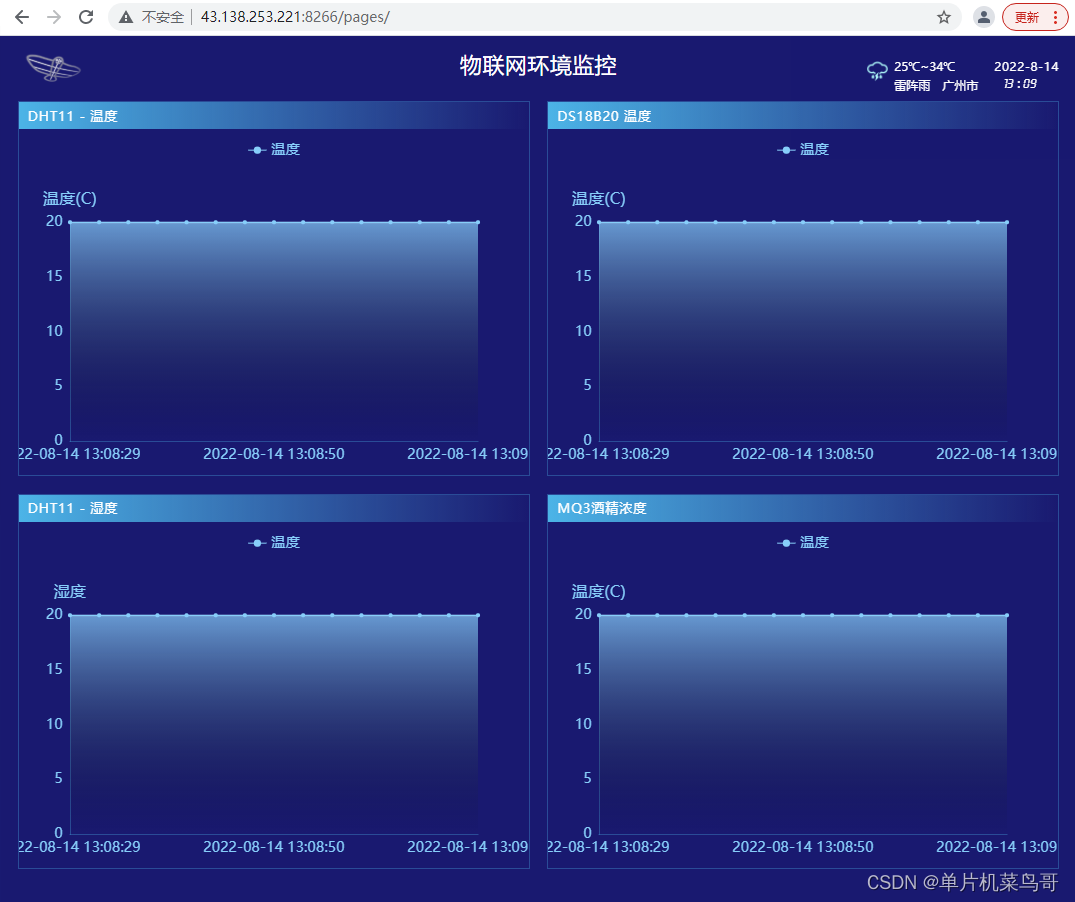Click the not-secure warning triangle icon
Viewport: 1075px width, 902px height.
[x=125, y=17]
